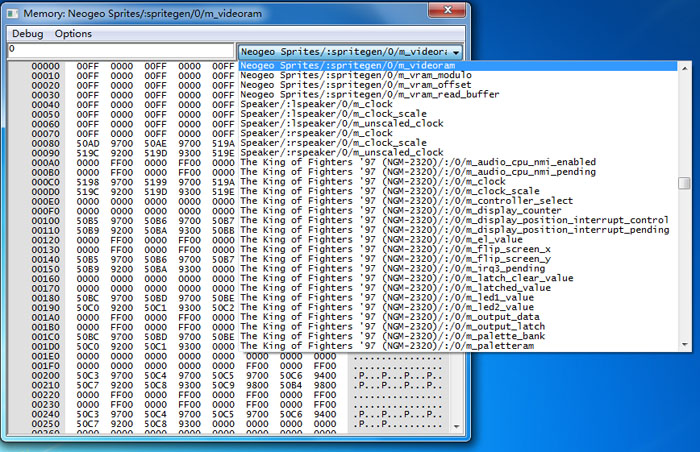This screenshot has width=700, height=452.
Task: Click value 50AD at address 00080
Action: point(88,143)
